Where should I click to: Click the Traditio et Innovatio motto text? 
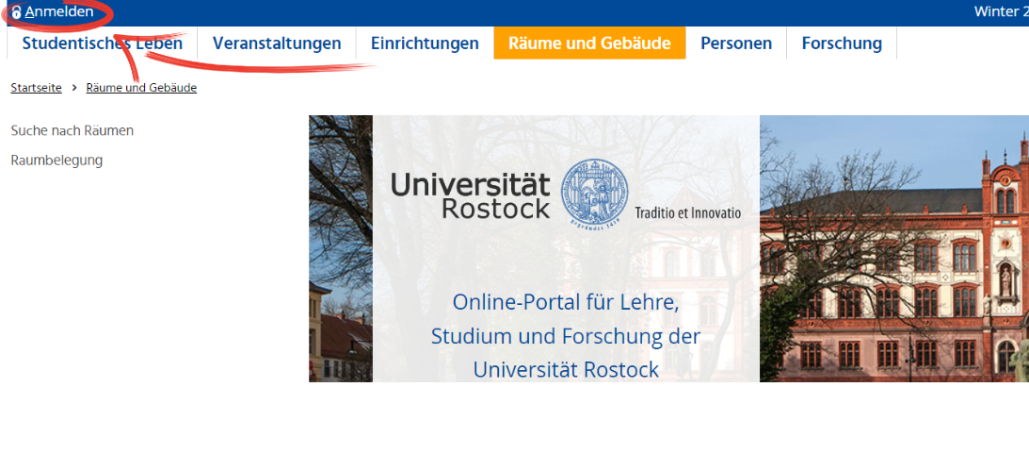point(688,213)
